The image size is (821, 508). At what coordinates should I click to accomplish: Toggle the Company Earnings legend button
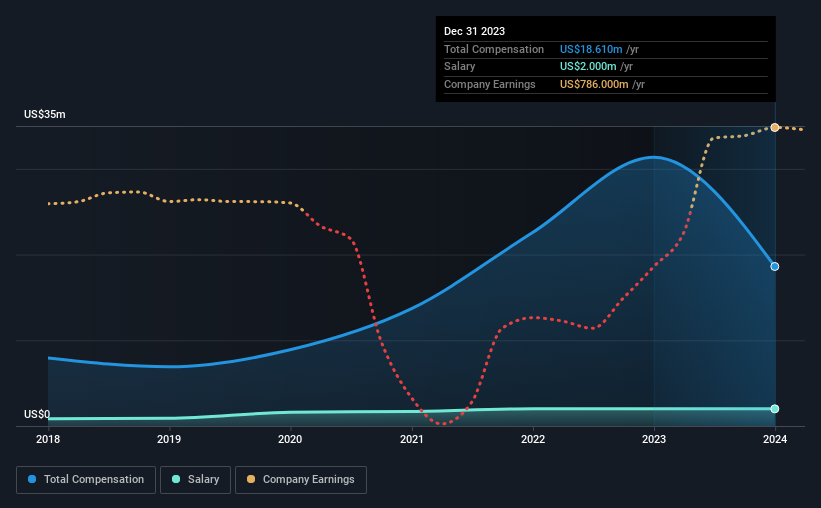(x=301, y=480)
